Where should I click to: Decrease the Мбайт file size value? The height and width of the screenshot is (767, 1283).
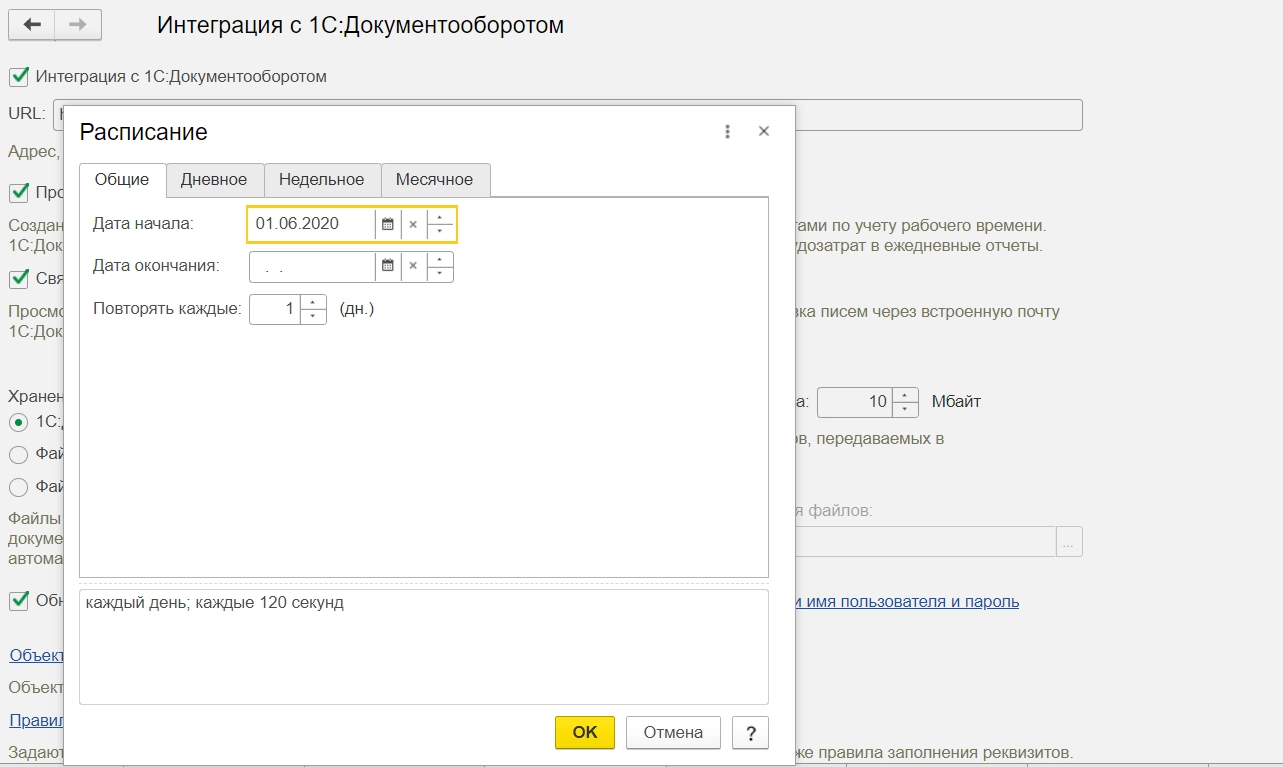[x=905, y=409]
